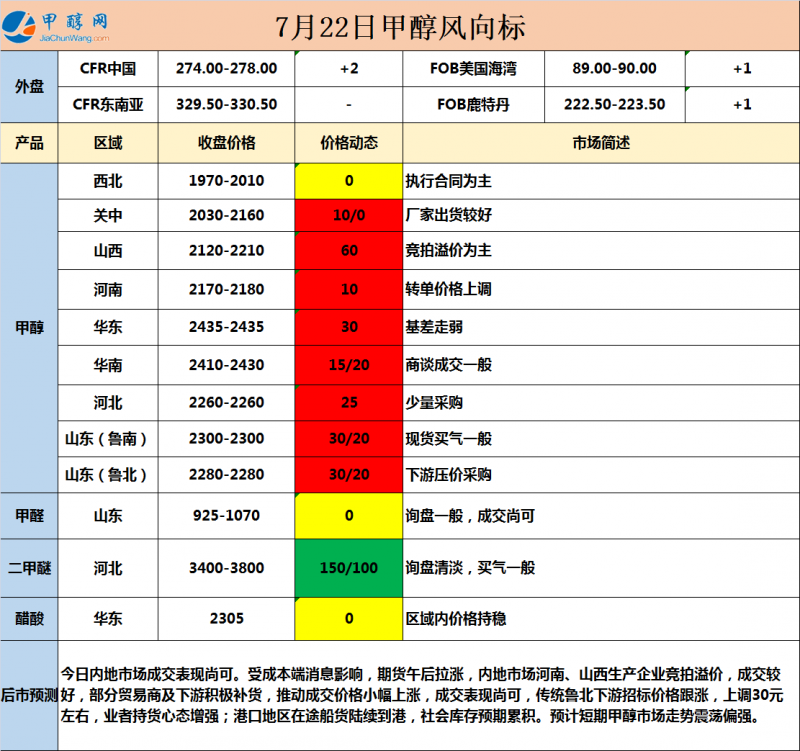
Task: Click the 甲醛 product cell
Action: [x=29, y=516]
